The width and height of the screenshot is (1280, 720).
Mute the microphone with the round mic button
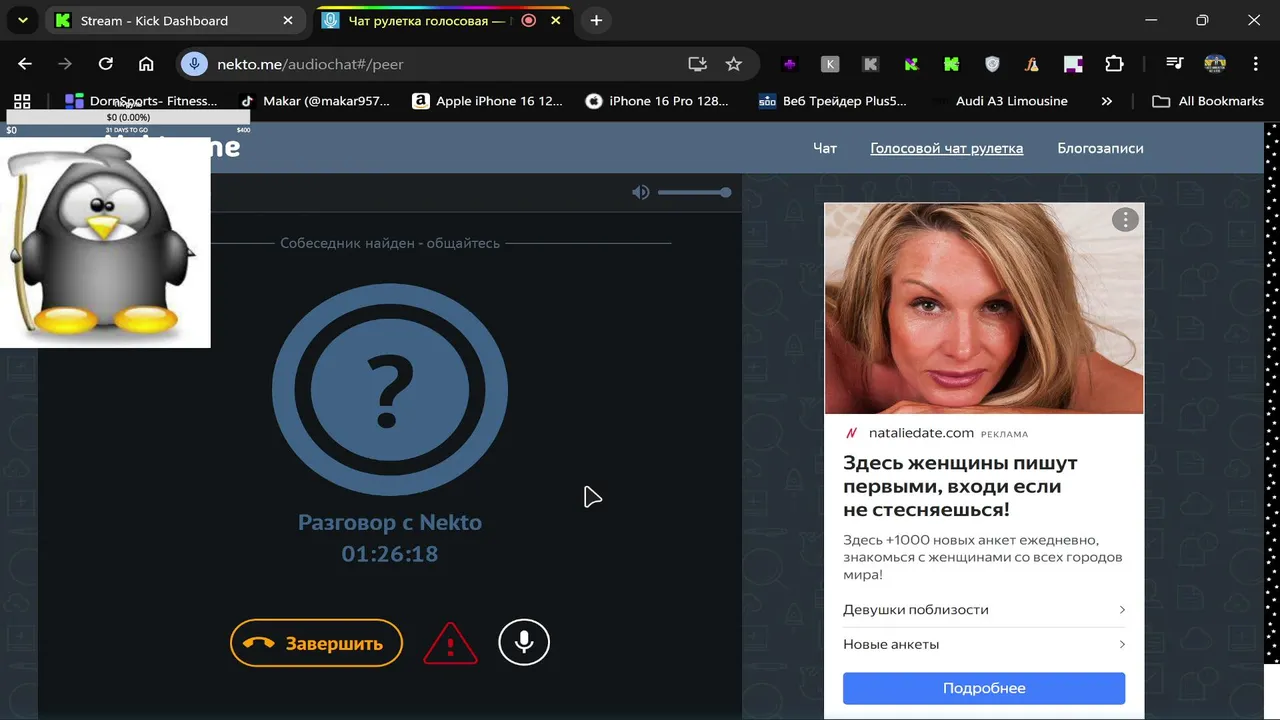click(524, 642)
